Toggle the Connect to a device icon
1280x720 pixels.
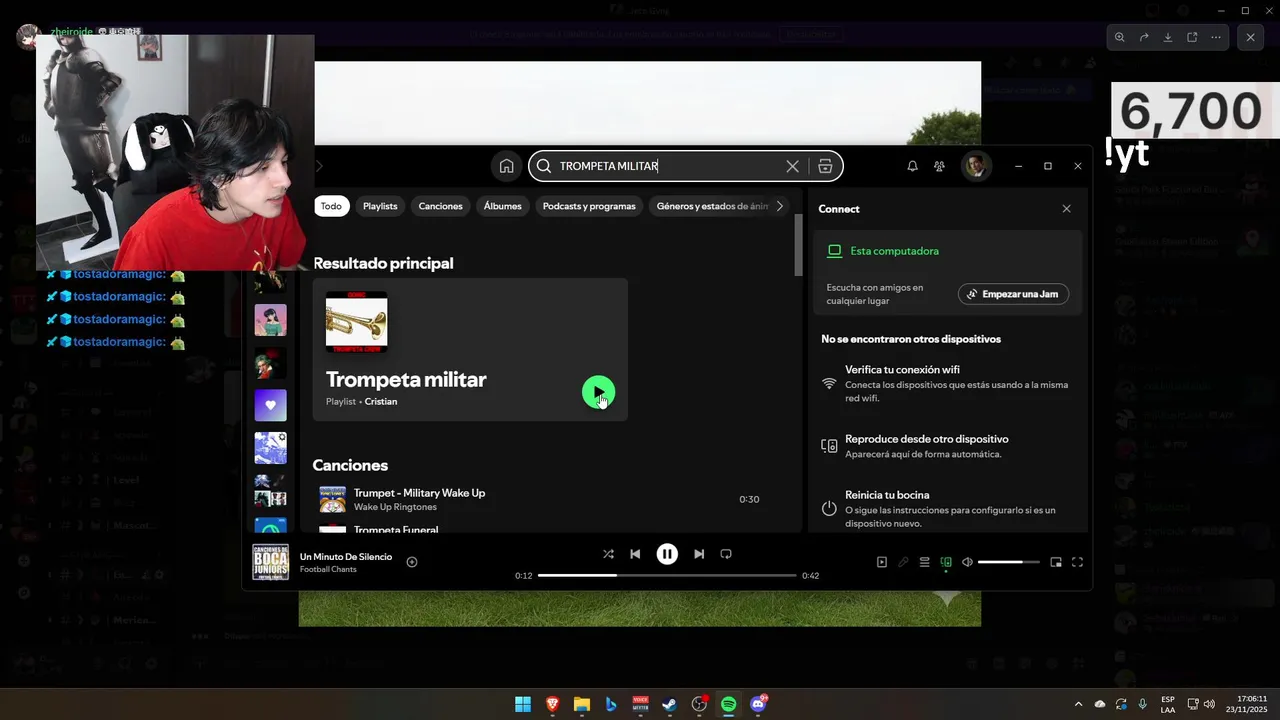pyautogui.click(x=946, y=562)
